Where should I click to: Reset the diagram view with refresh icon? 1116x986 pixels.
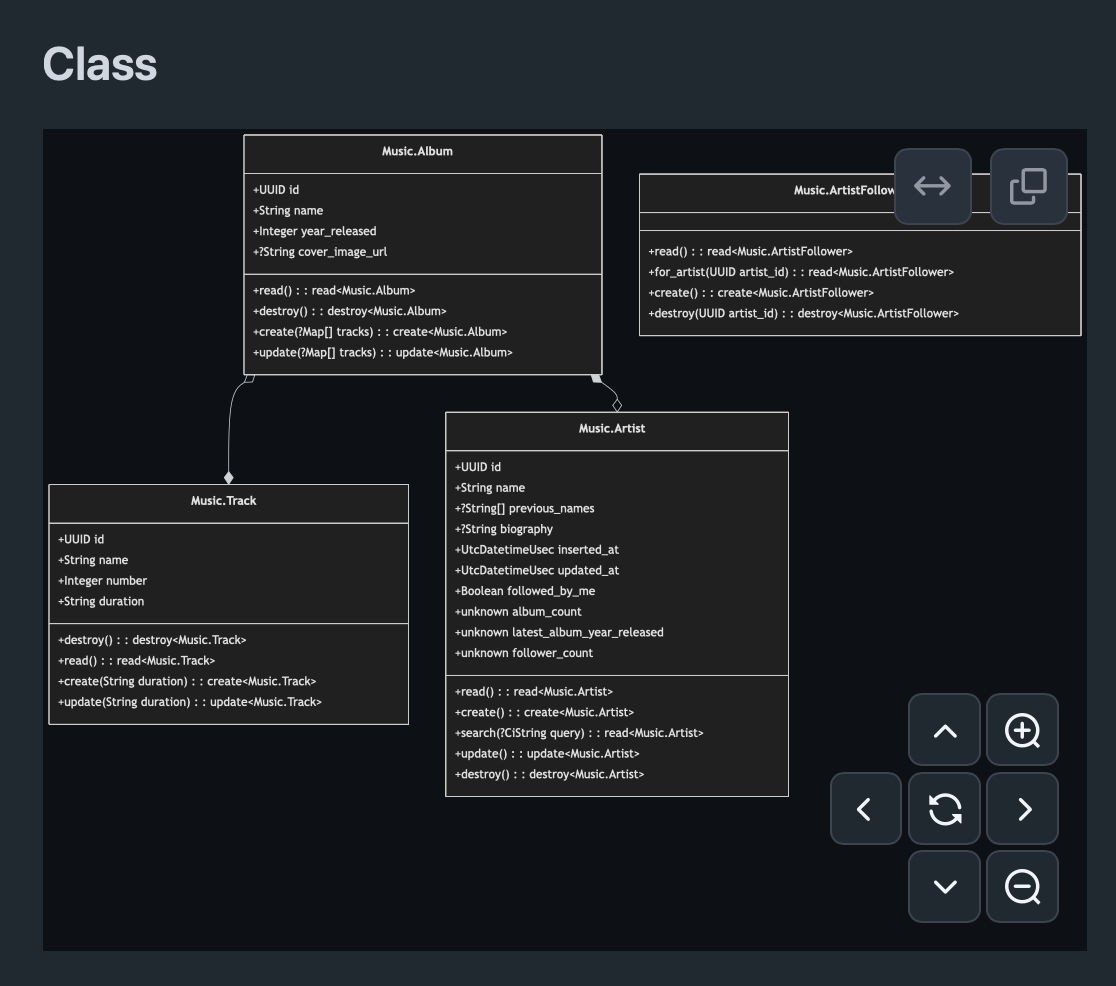point(944,809)
